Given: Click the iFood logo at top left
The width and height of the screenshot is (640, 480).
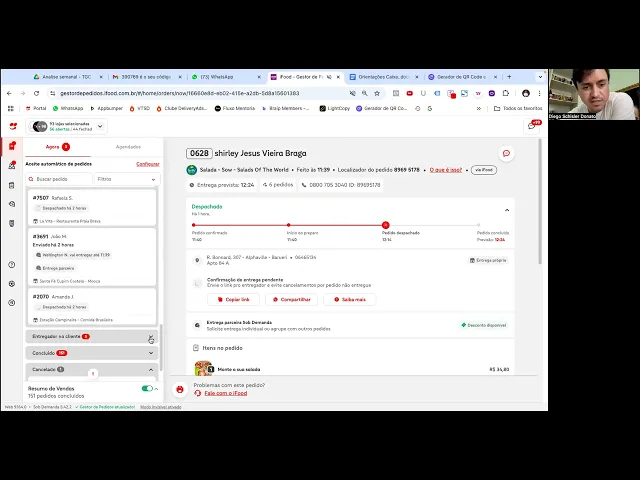Looking at the screenshot, I should click(x=13, y=127).
